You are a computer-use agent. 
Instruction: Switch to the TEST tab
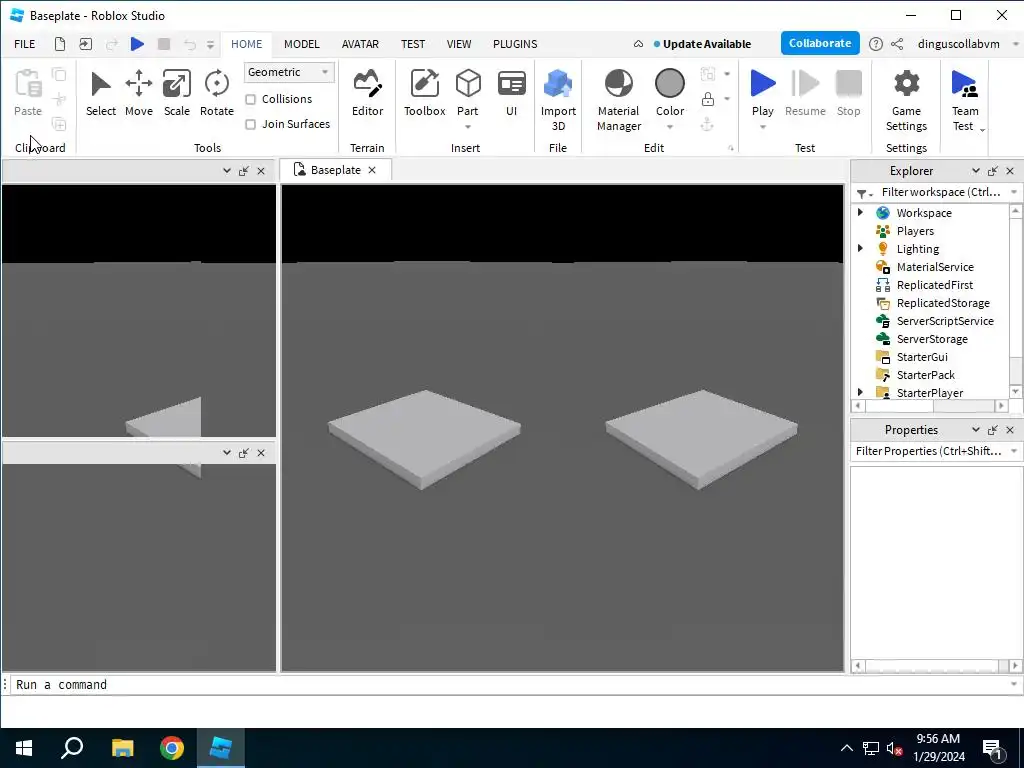pos(413,44)
